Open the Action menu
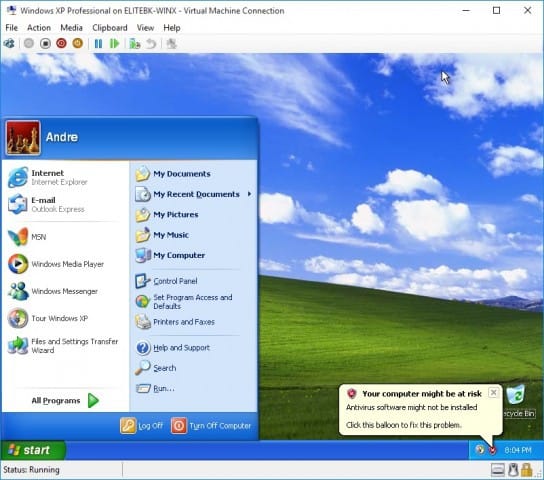Viewport: 544px width, 480px height. (39, 28)
